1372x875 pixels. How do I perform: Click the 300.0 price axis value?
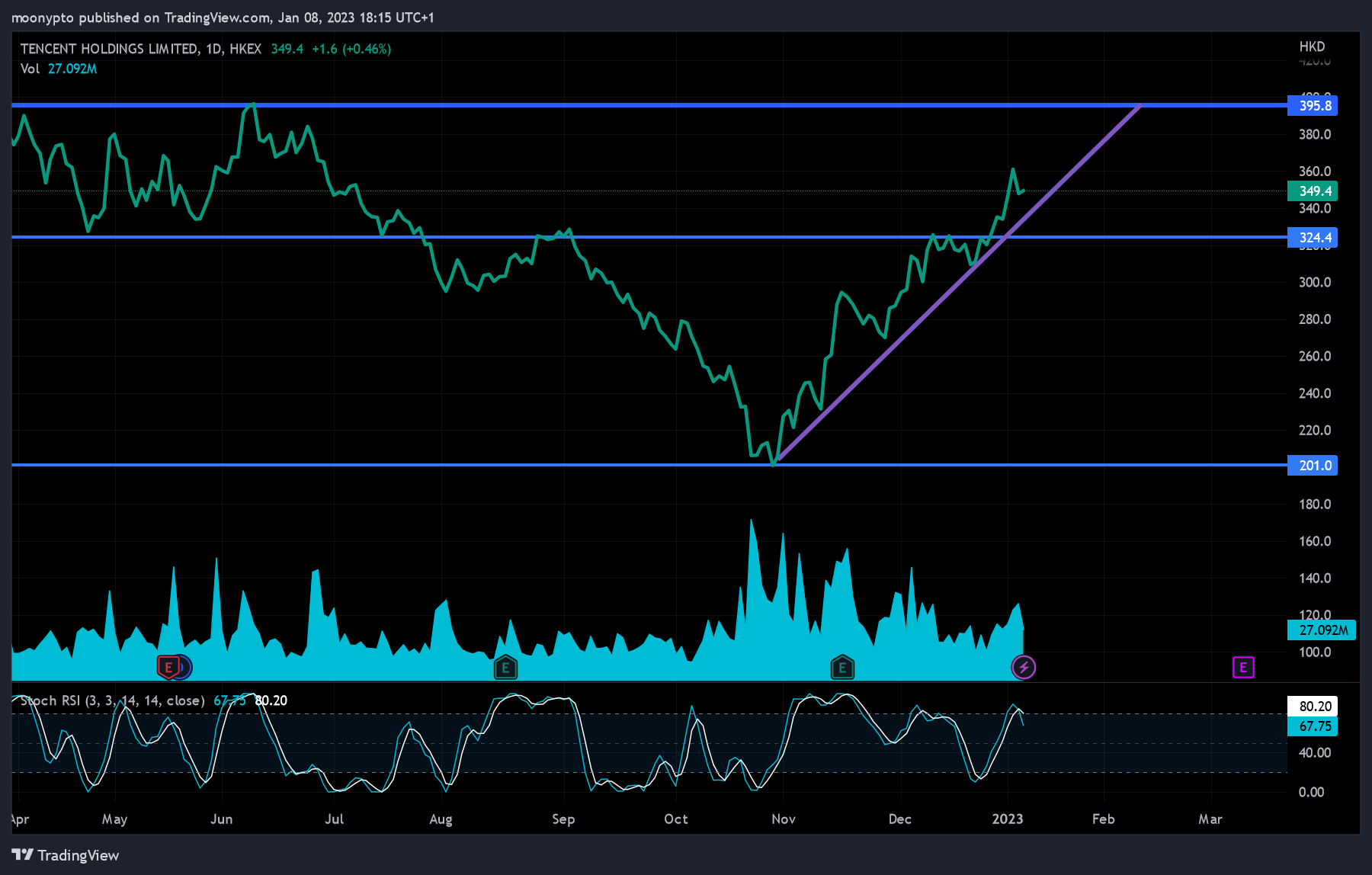(x=1315, y=283)
